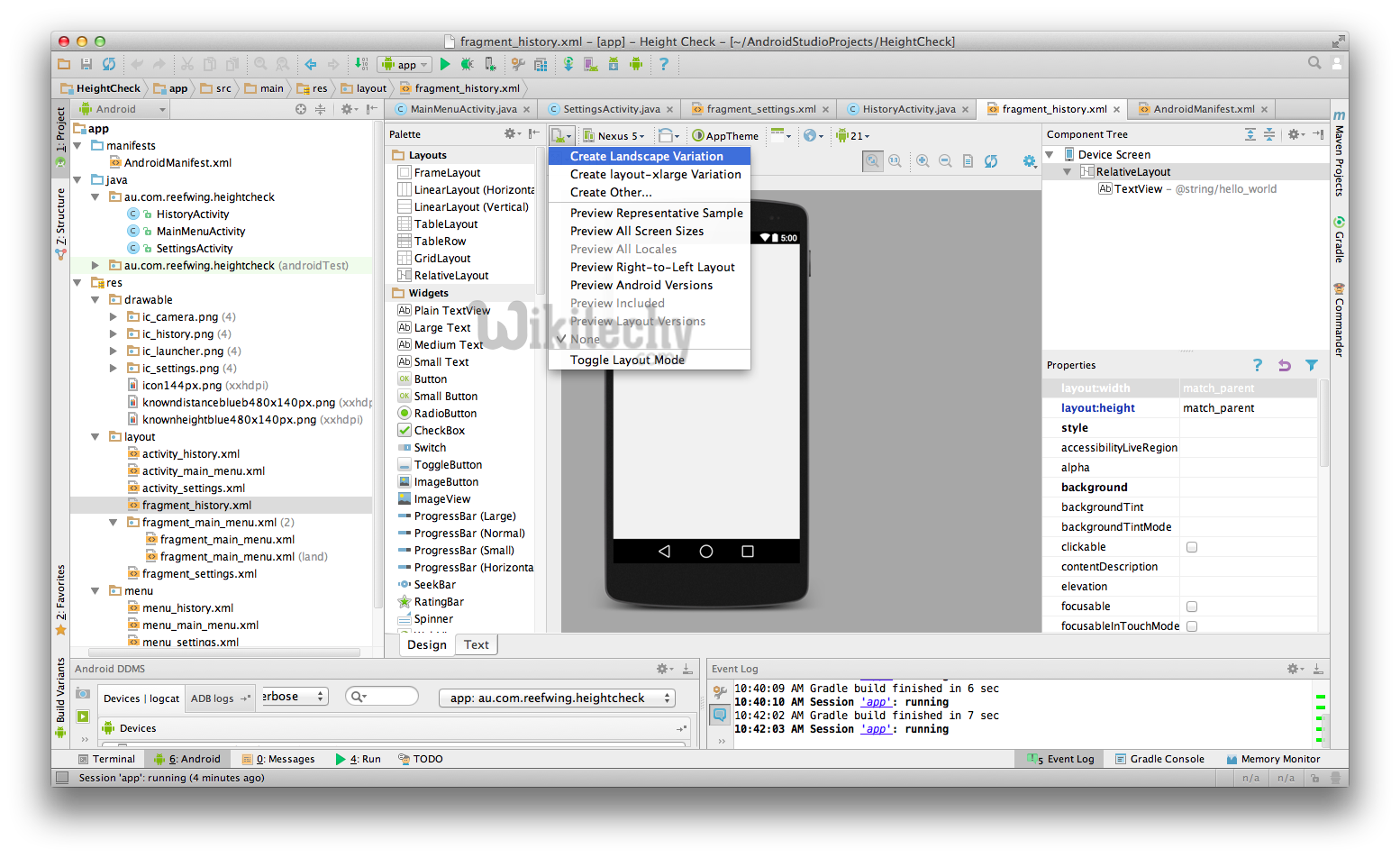This screenshot has height=858, width=1400.
Task: Switch to the Text editor view
Action: click(476, 643)
